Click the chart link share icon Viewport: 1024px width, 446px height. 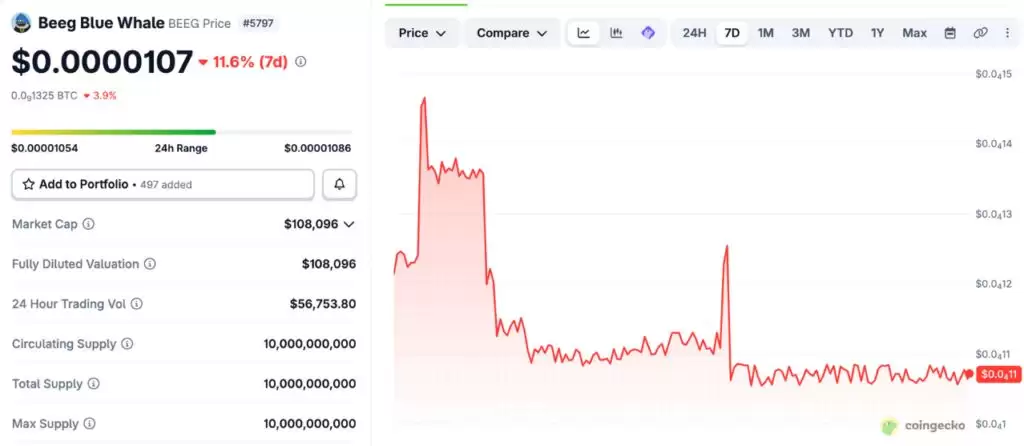click(980, 33)
